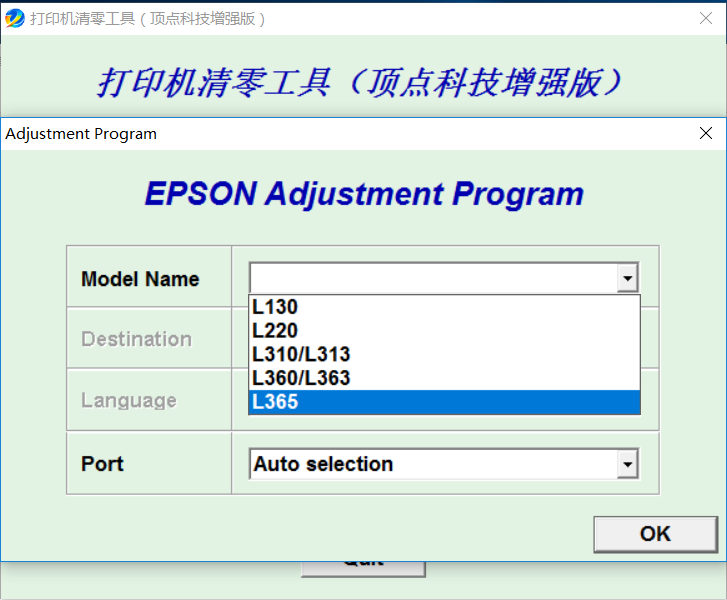The image size is (727, 600).
Task: Click the Port label
Action: tap(102, 464)
